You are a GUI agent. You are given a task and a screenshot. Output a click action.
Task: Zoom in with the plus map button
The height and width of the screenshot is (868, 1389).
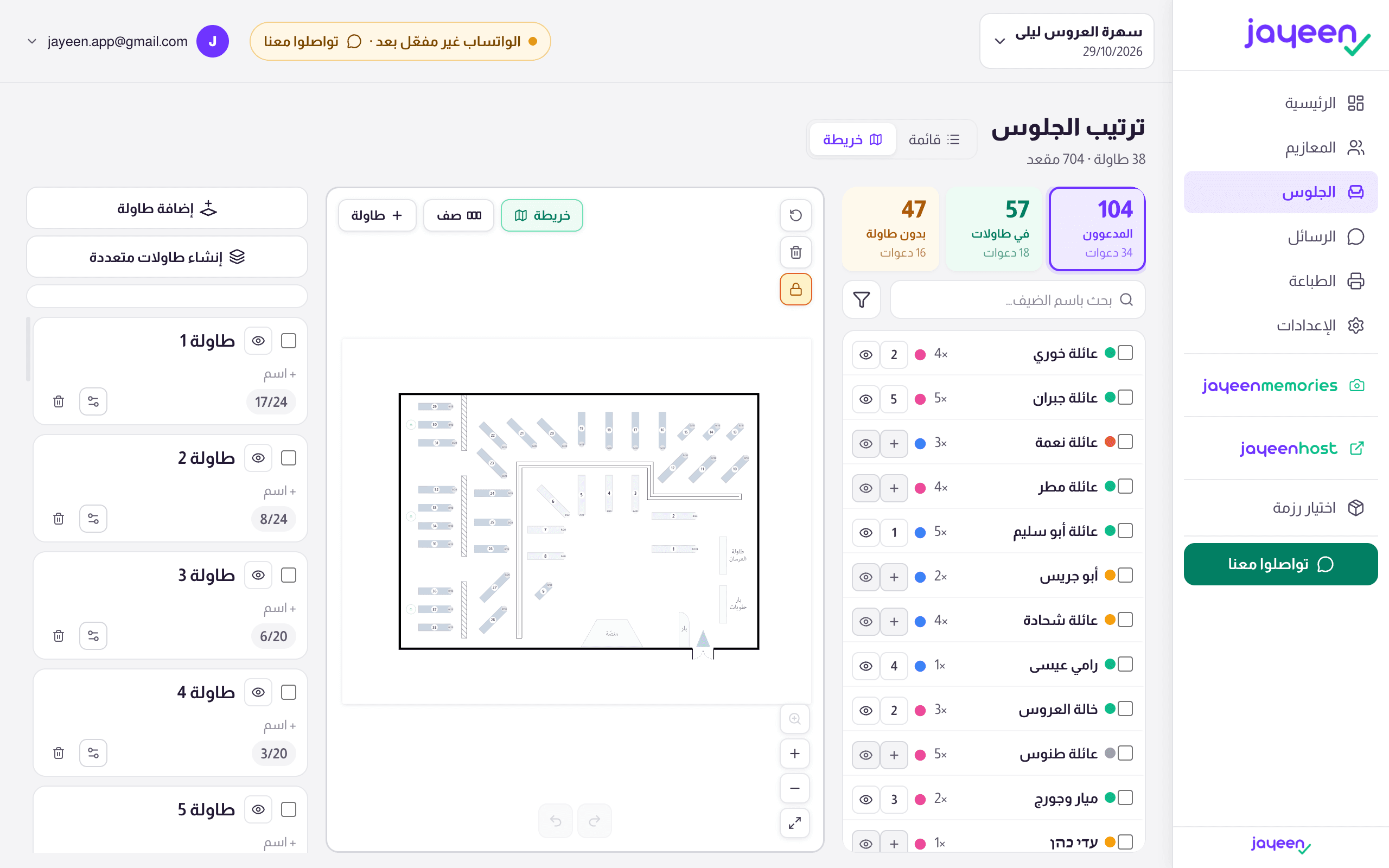click(794, 753)
